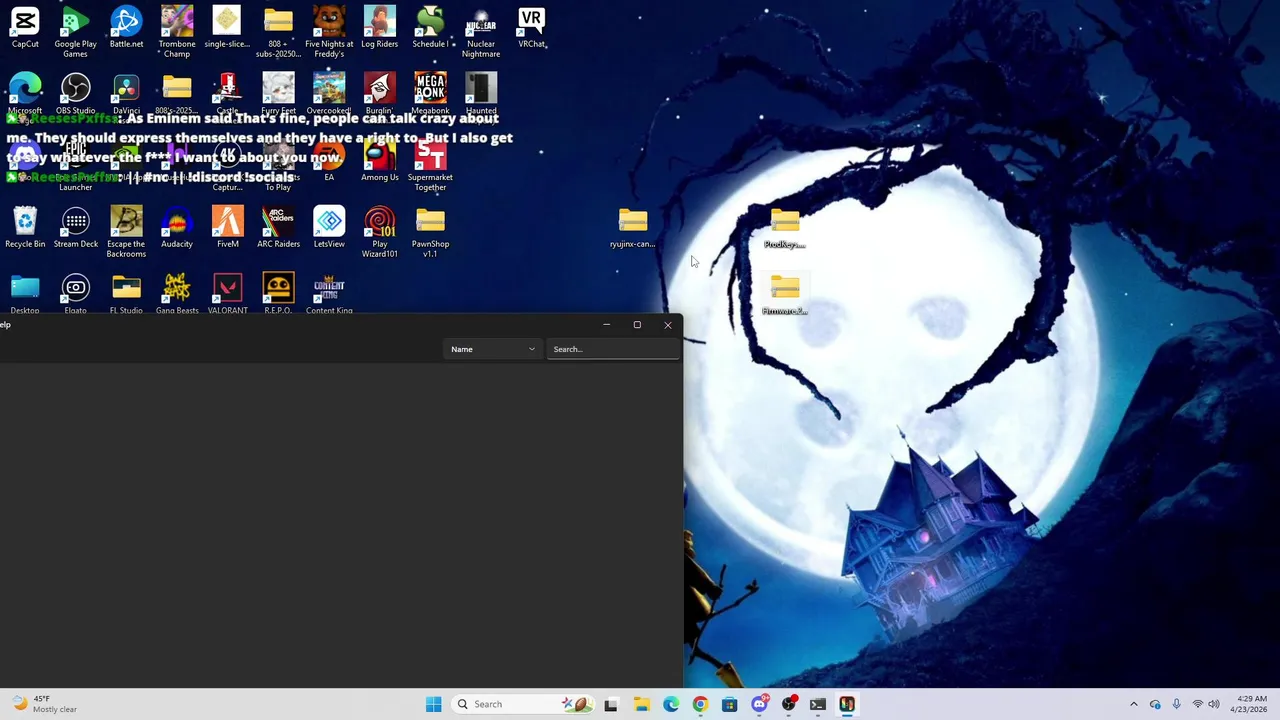Open the CapCut desktop shortcut
Viewport: 1280px width, 720px height.
(x=25, y=28)
